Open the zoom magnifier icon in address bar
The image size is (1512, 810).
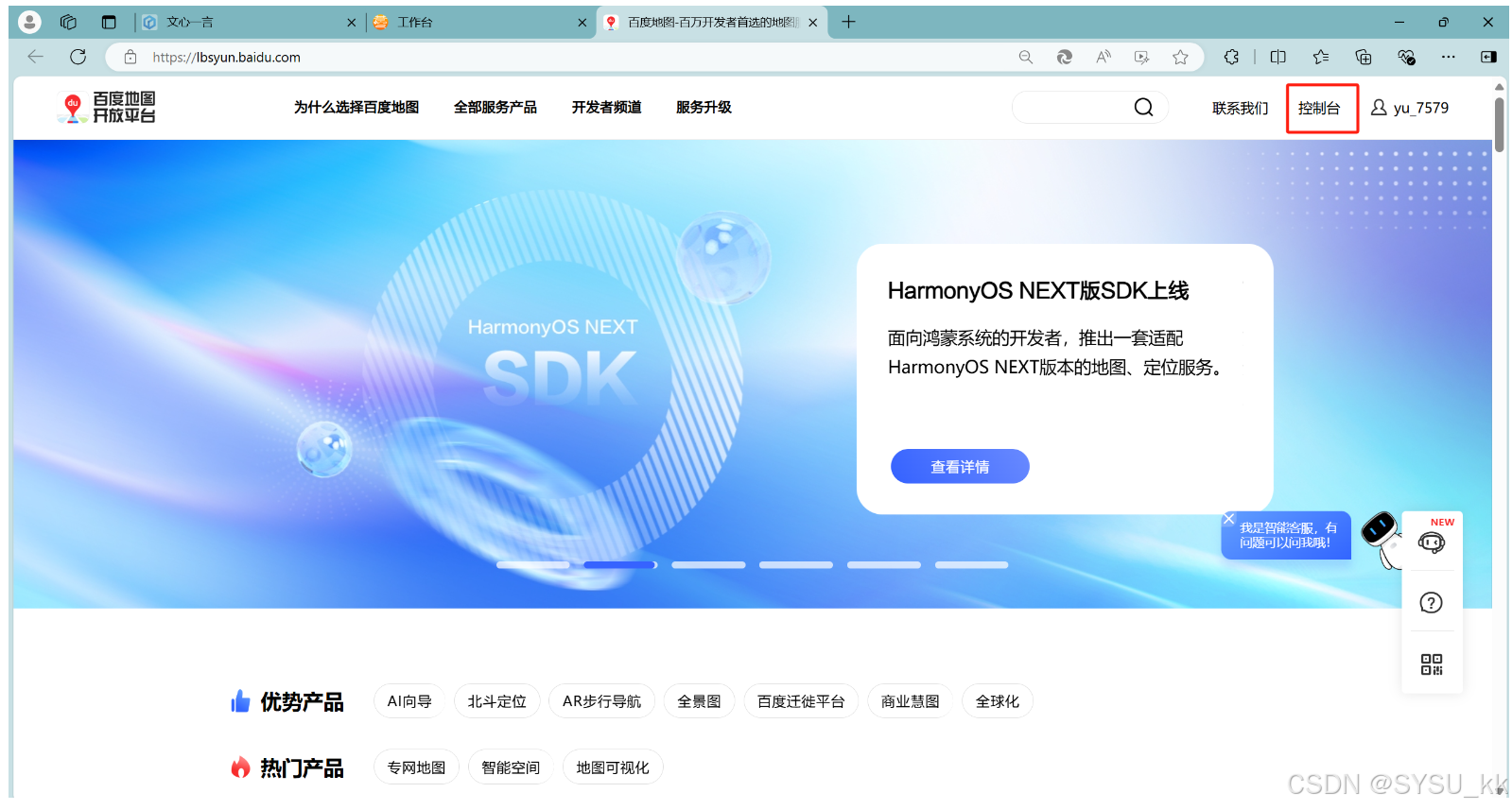point(1025,57)
